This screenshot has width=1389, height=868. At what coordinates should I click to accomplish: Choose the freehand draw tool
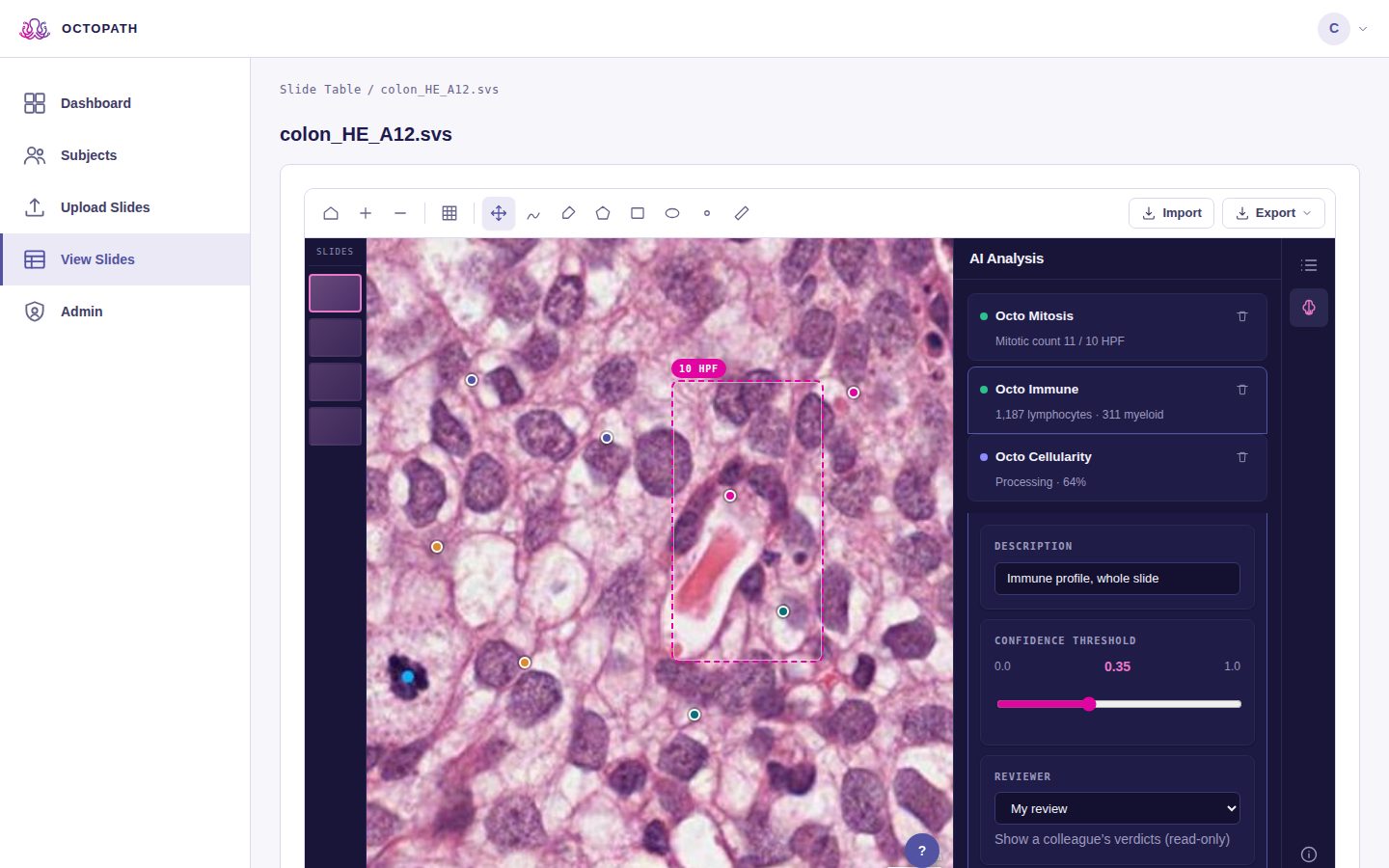tap(533, 213)
